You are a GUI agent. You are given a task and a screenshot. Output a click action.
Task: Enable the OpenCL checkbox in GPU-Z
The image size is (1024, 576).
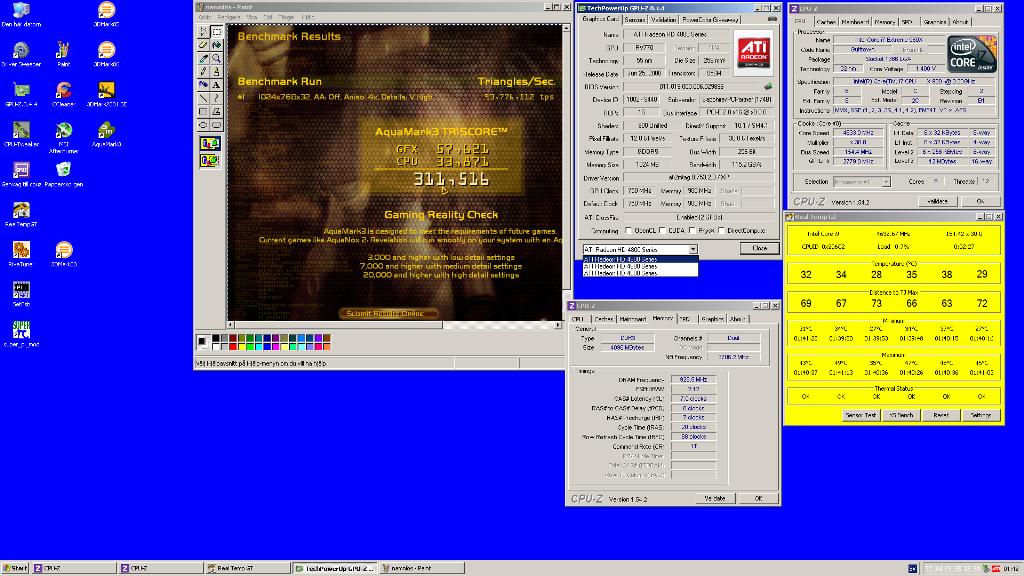pos(628,231)
